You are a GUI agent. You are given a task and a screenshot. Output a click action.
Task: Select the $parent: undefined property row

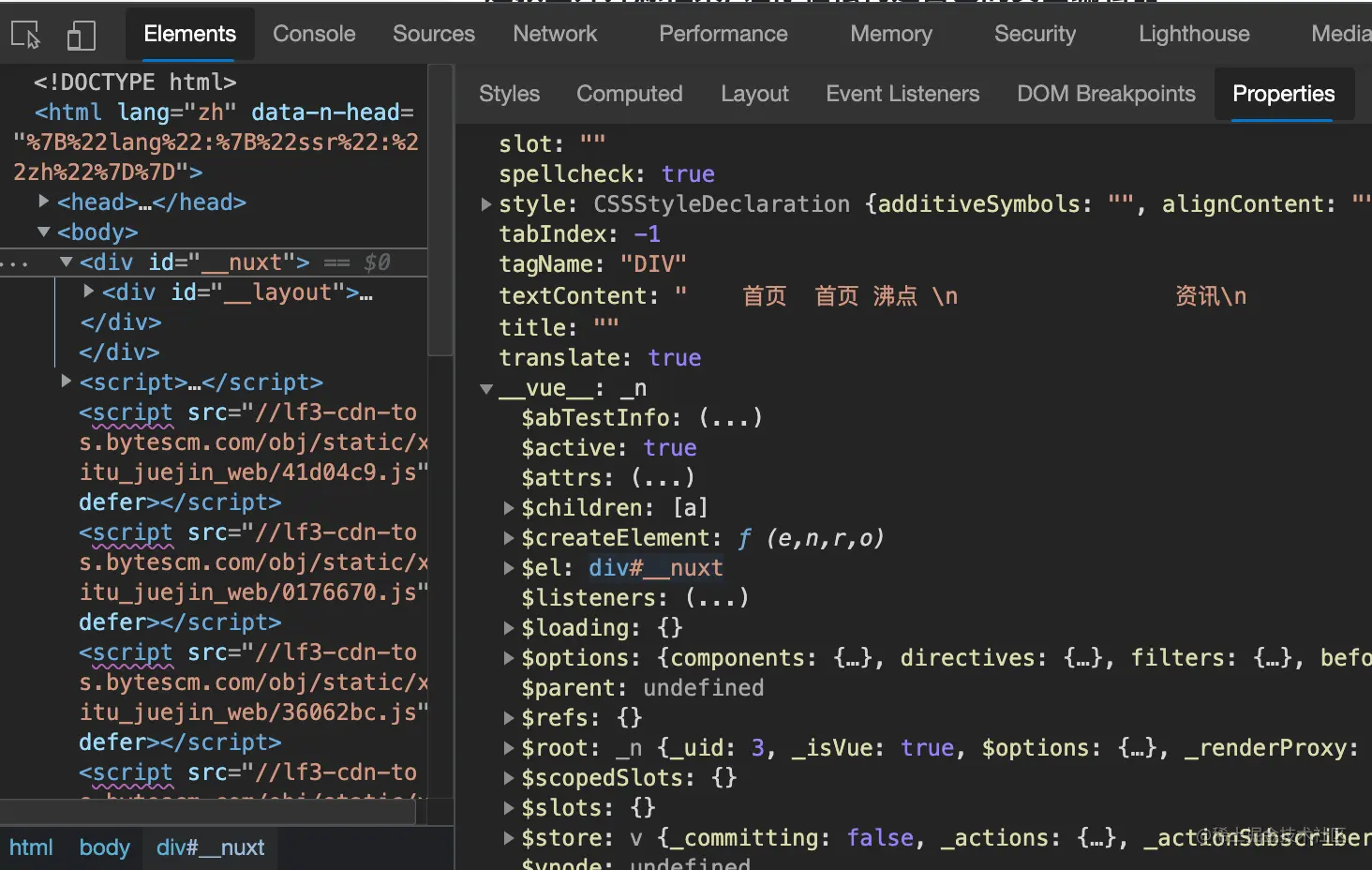click(x=642, y=687)
